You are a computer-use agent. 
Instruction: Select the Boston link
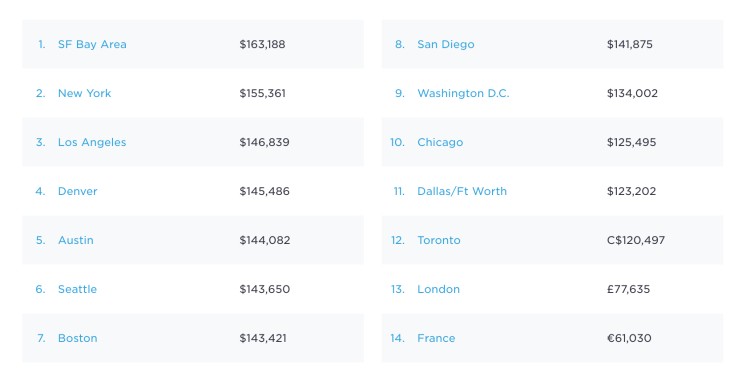click(x=77, y=338)
